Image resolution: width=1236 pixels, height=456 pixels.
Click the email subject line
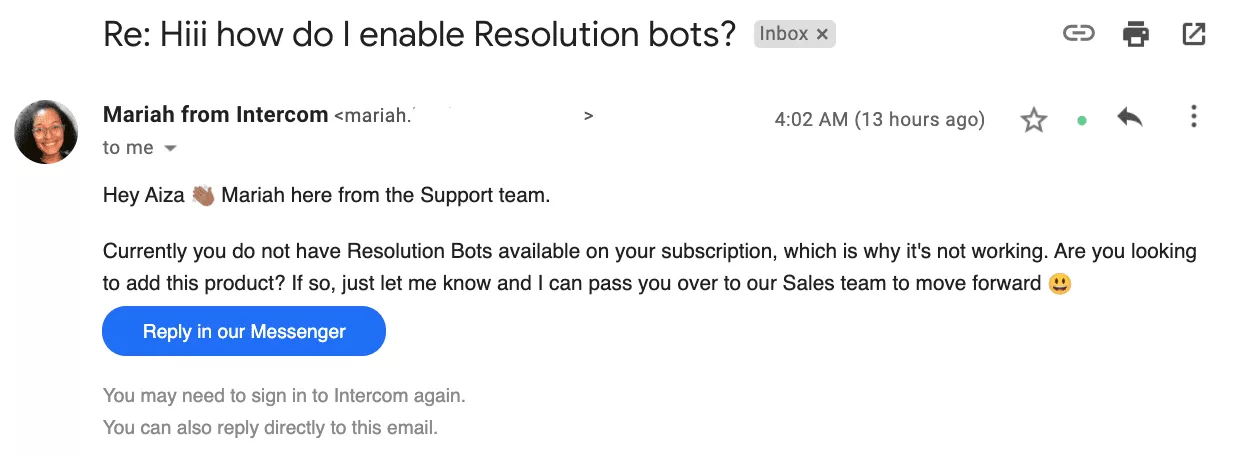point(420,36)
